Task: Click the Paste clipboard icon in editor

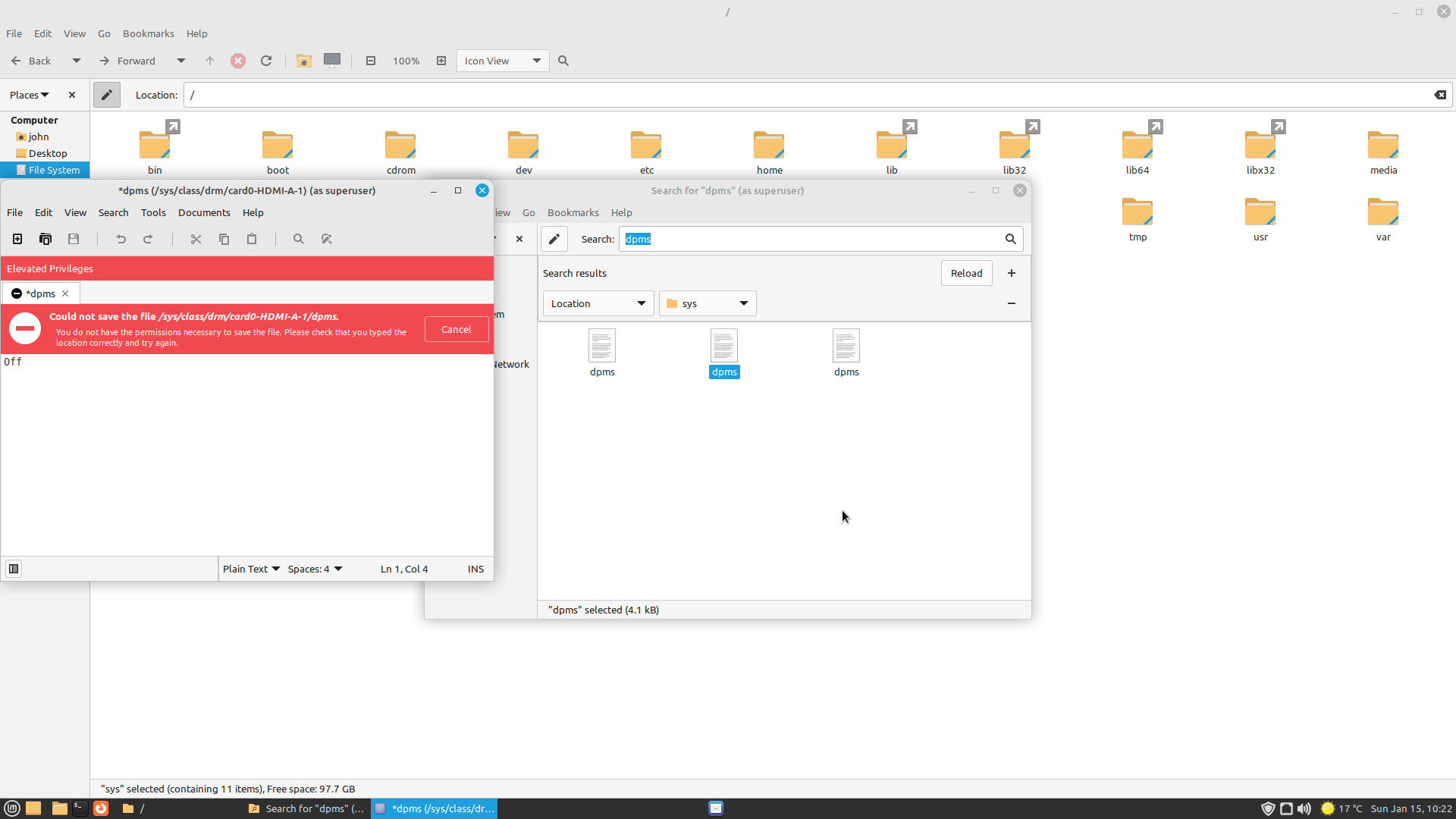Action: coord(252,239)
